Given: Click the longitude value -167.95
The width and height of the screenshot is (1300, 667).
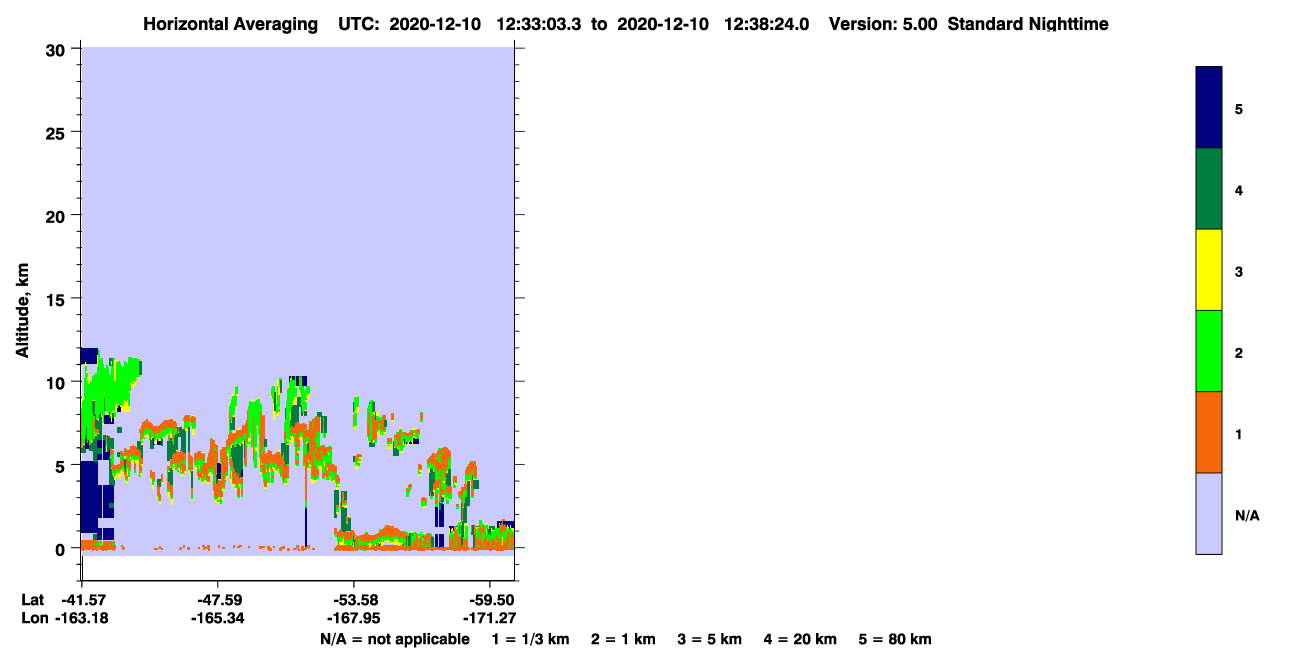Looking at the screenshot, I should tap(353, 618).
